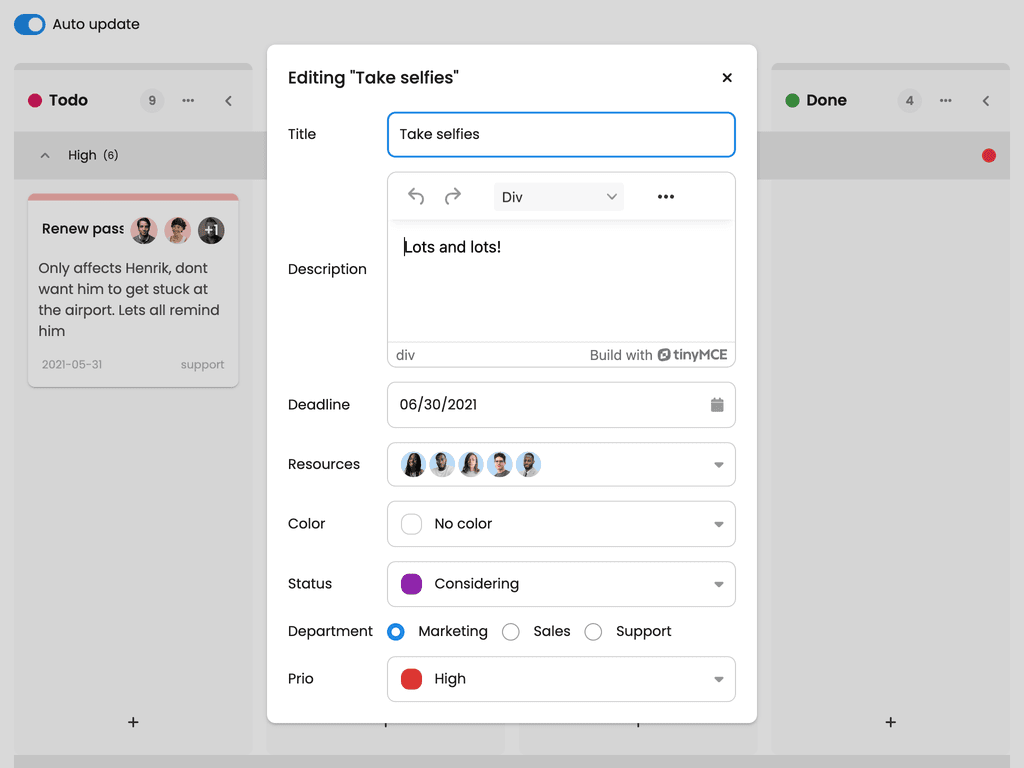Click the Deadline date field
The height and width of the screenshot is (768, 1024).
[x=561, y=405]
